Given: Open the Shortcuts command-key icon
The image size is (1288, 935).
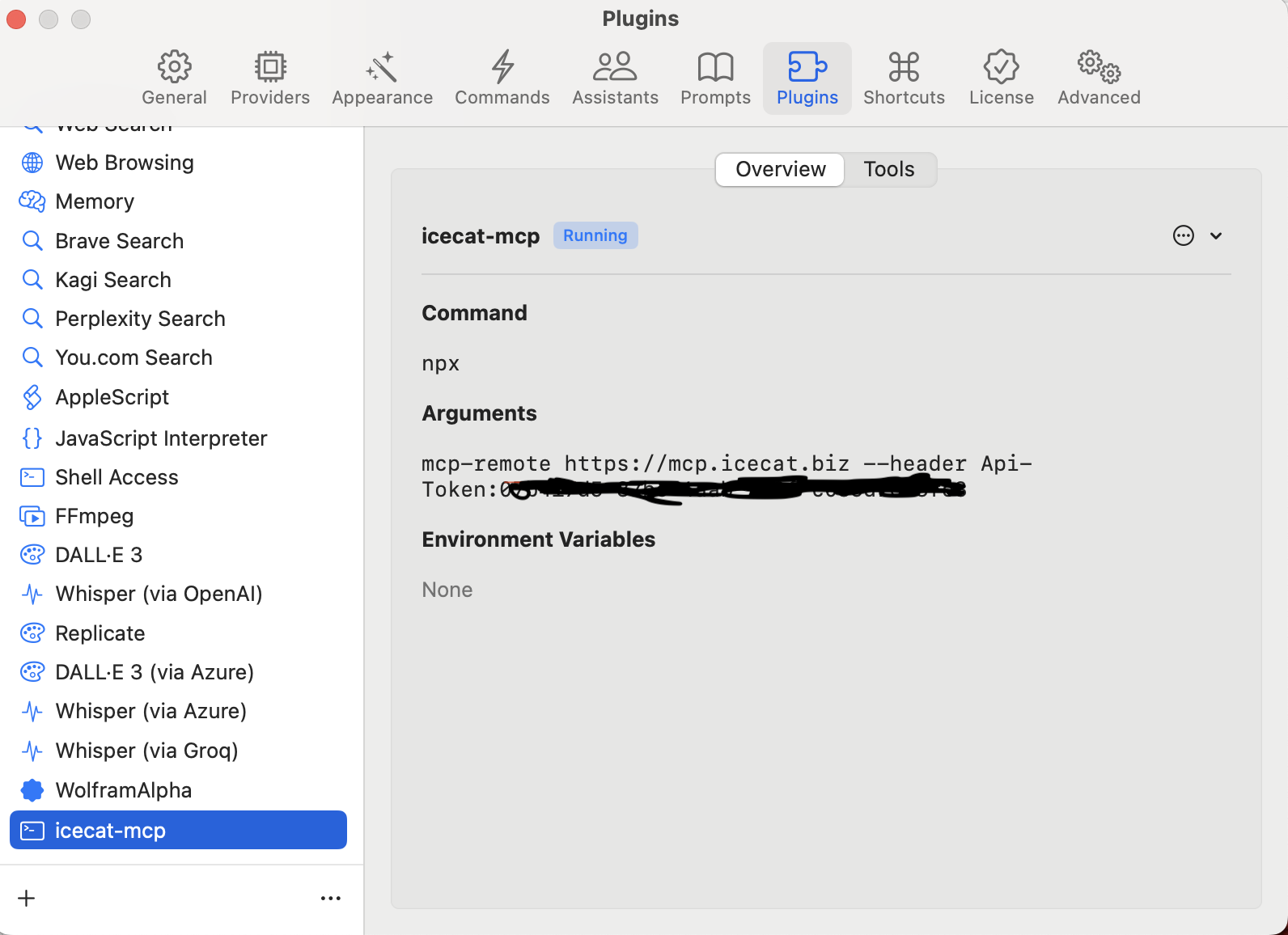Looking at the screenshot, I should 904,67.
